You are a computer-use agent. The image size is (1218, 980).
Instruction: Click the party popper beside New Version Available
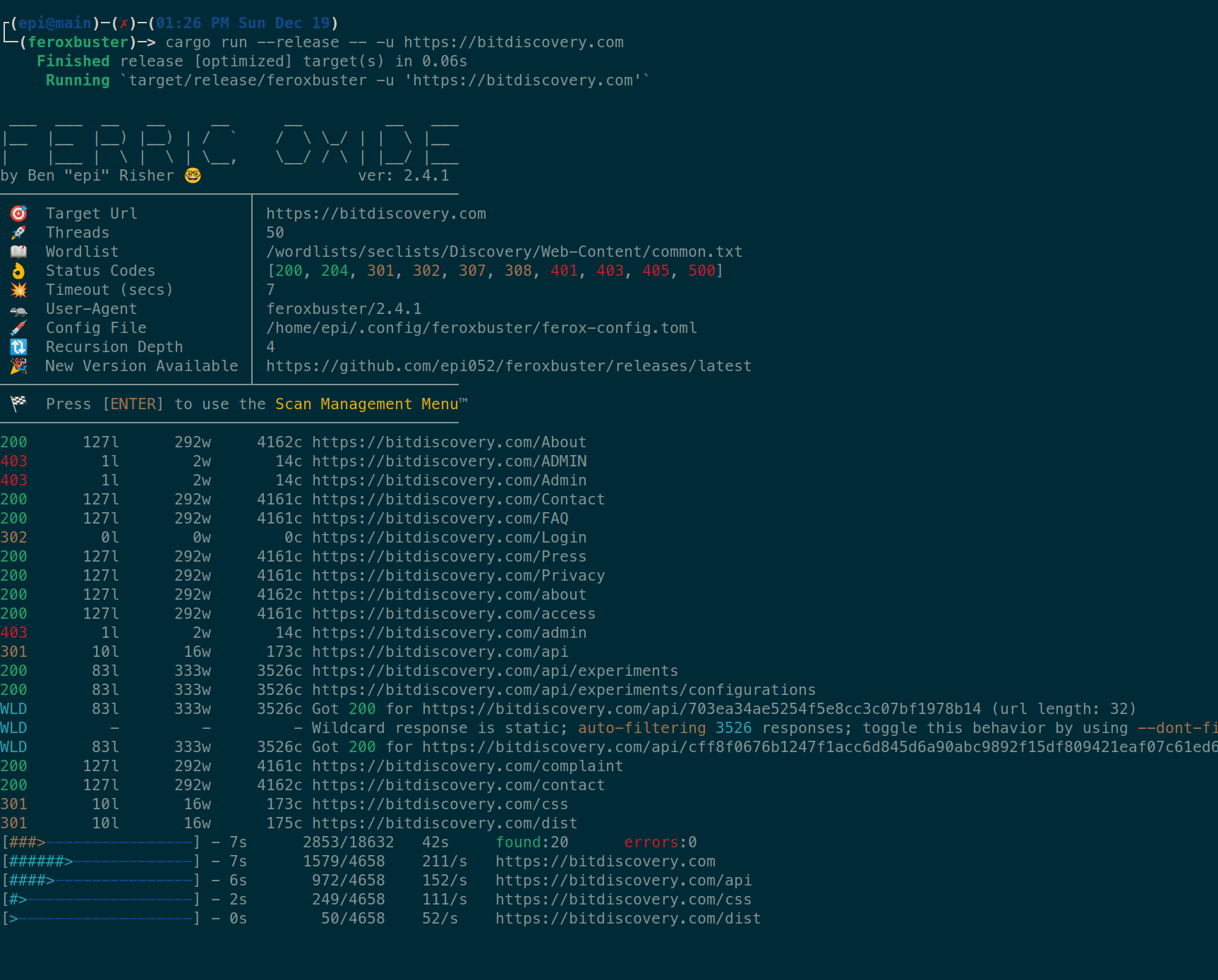[18, 366]
